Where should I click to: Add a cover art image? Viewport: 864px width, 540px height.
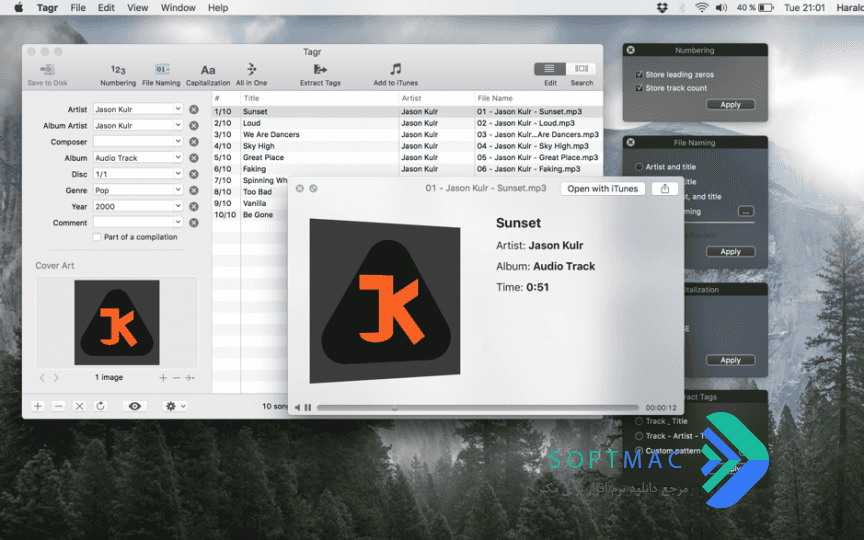pyautogui.click(x=163, y=377)
